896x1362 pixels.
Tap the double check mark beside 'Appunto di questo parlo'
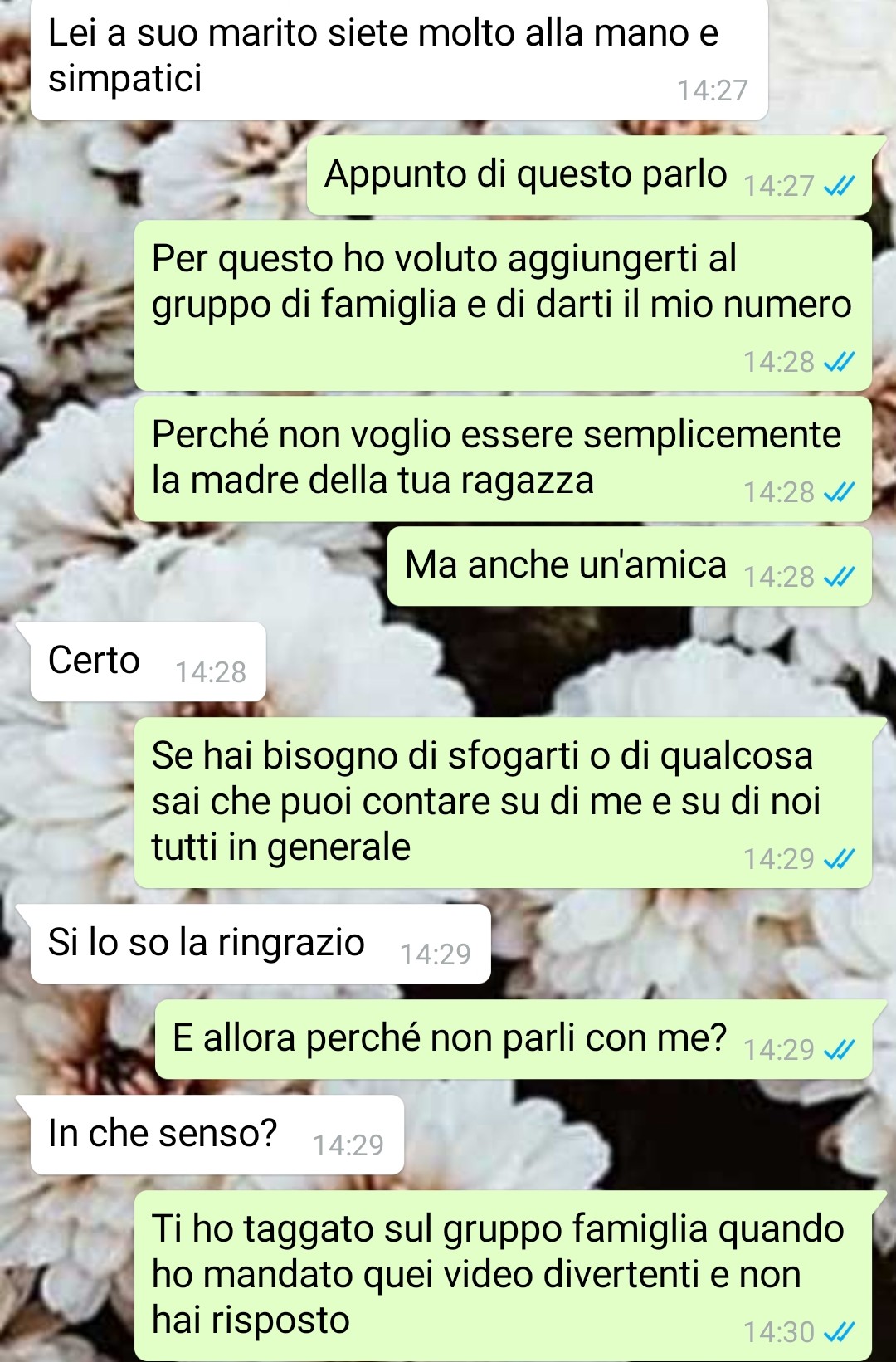coord(839,186)
